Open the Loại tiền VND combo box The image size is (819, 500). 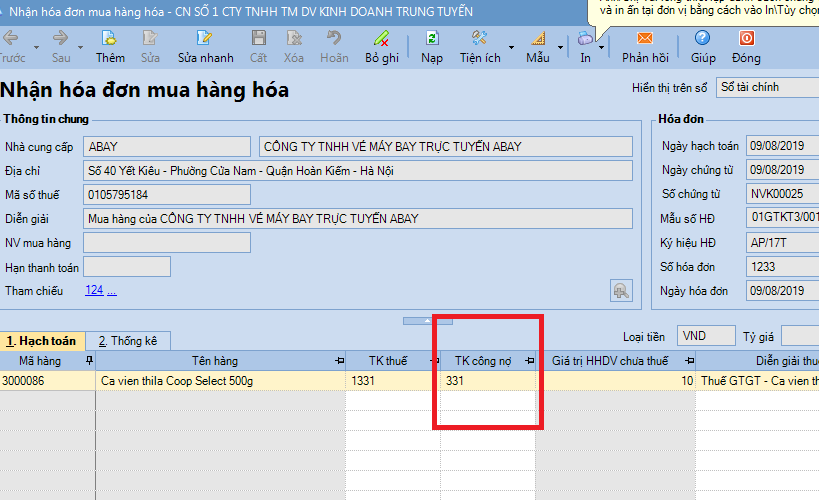(x=706, y=336)
